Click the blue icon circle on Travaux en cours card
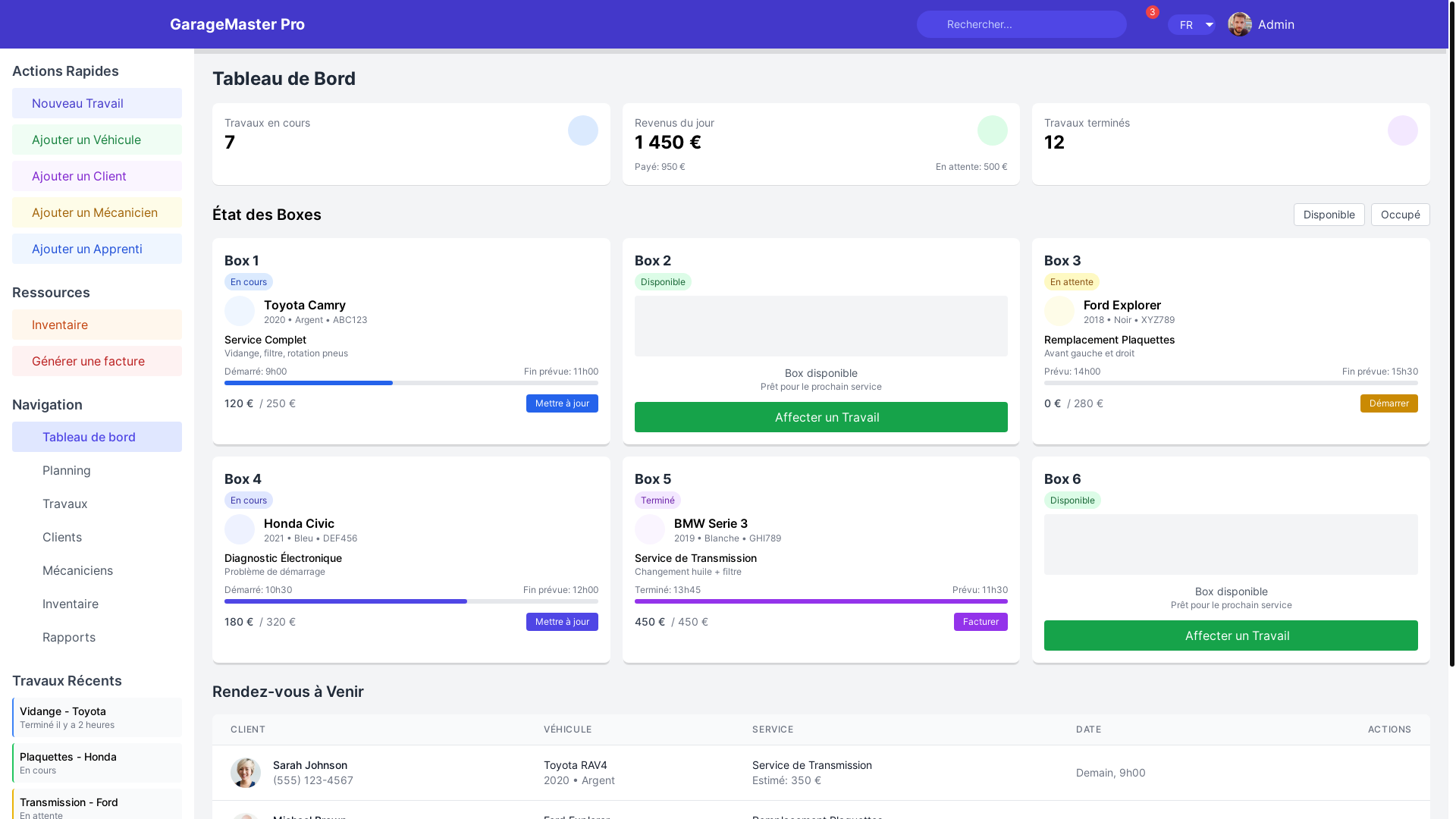Image resolution: width=1456 pixels, height=819 pixels. click(x=583, y=130)
